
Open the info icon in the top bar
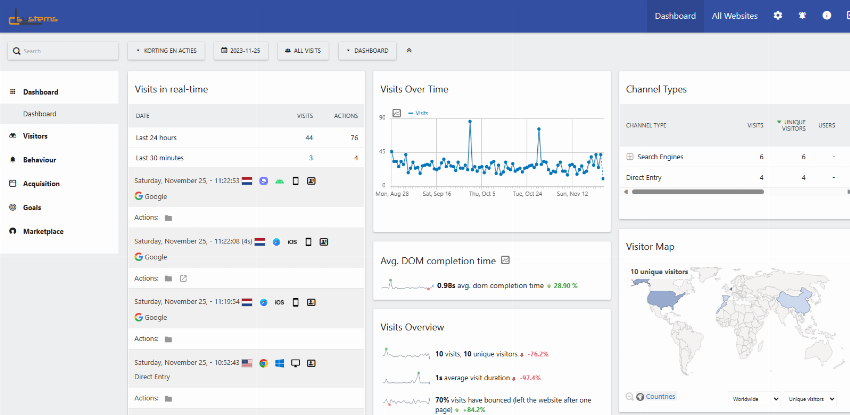[827, 16]
